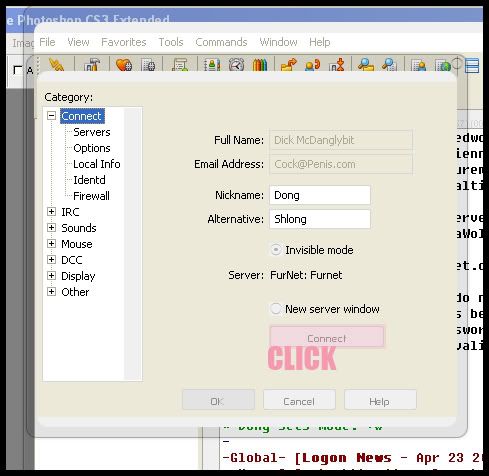Screen dimensions: 489x476
Task: Open Favorites with the heart toolbar icon
Action: pyautogui.click(x=124, y=64)
